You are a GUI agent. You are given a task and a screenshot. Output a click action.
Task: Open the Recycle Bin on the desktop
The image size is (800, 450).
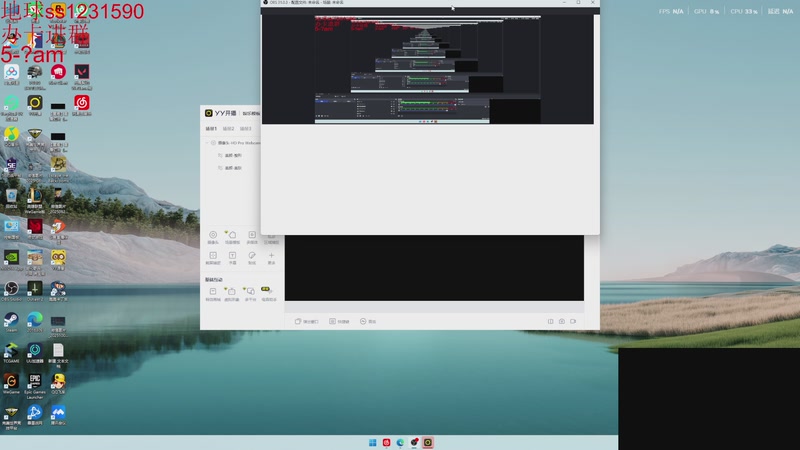[x=11, y=199]
